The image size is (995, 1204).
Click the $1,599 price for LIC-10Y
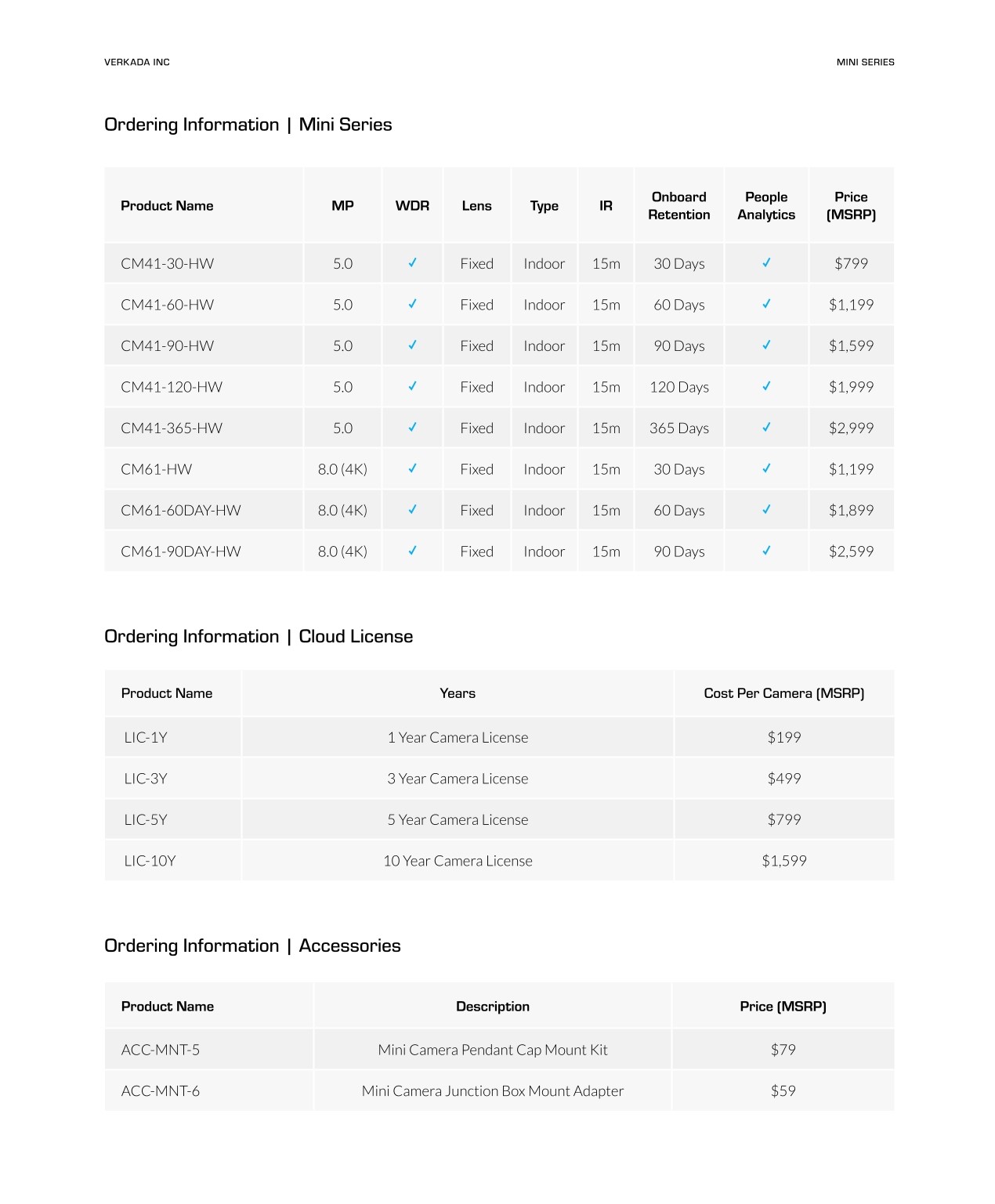[783, 861]
